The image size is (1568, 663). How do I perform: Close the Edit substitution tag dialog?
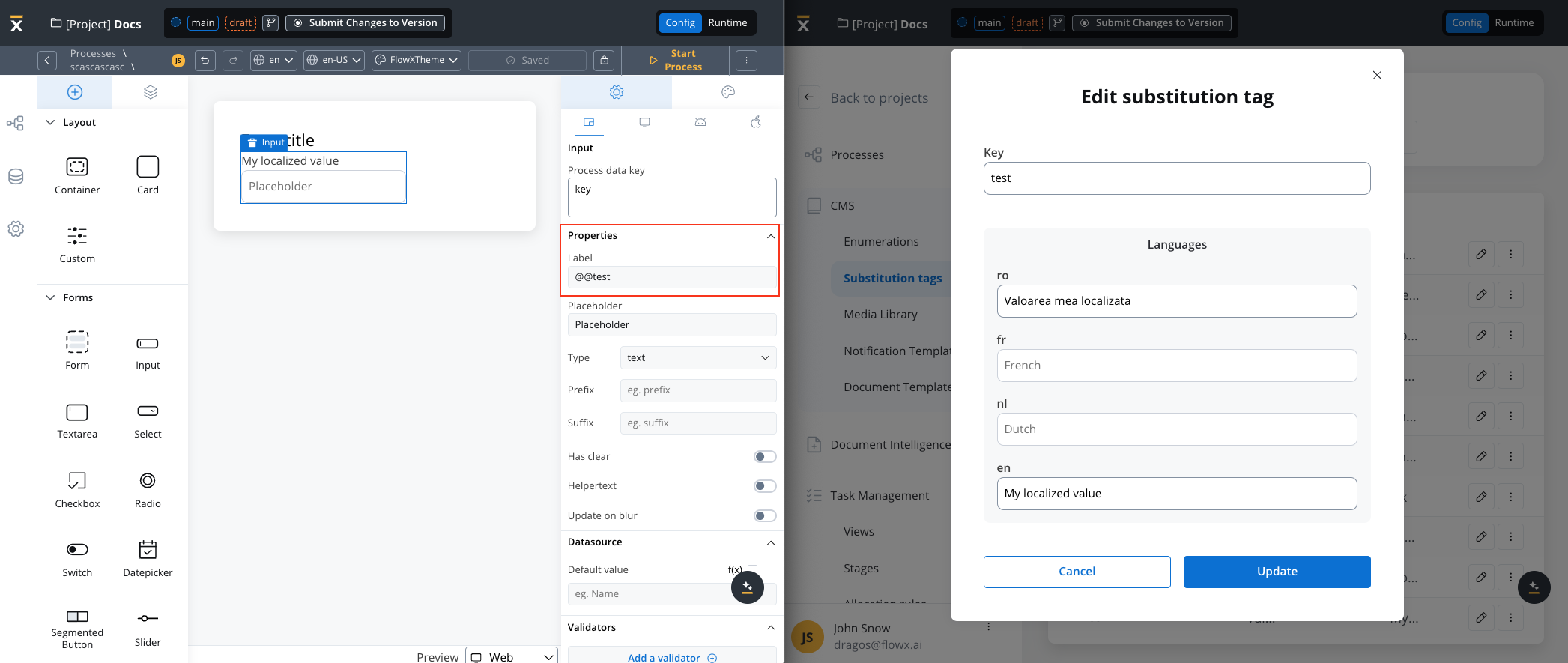[1376, 75]
